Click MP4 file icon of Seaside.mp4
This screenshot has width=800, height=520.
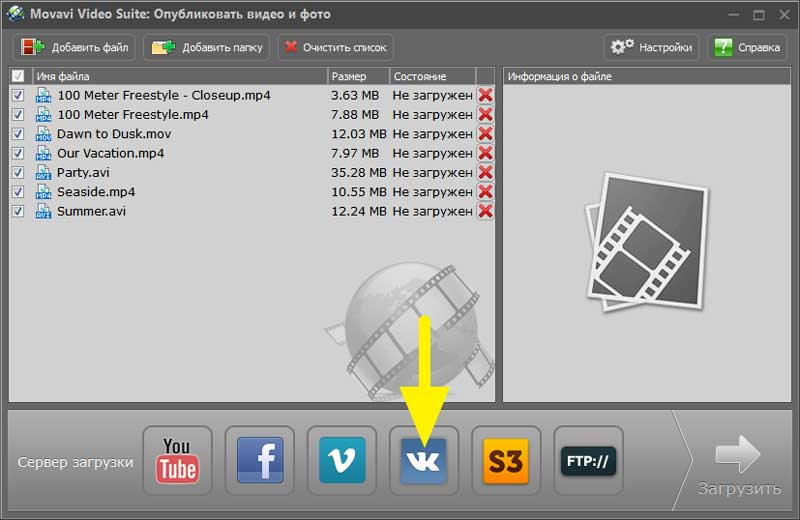(43, 192)
